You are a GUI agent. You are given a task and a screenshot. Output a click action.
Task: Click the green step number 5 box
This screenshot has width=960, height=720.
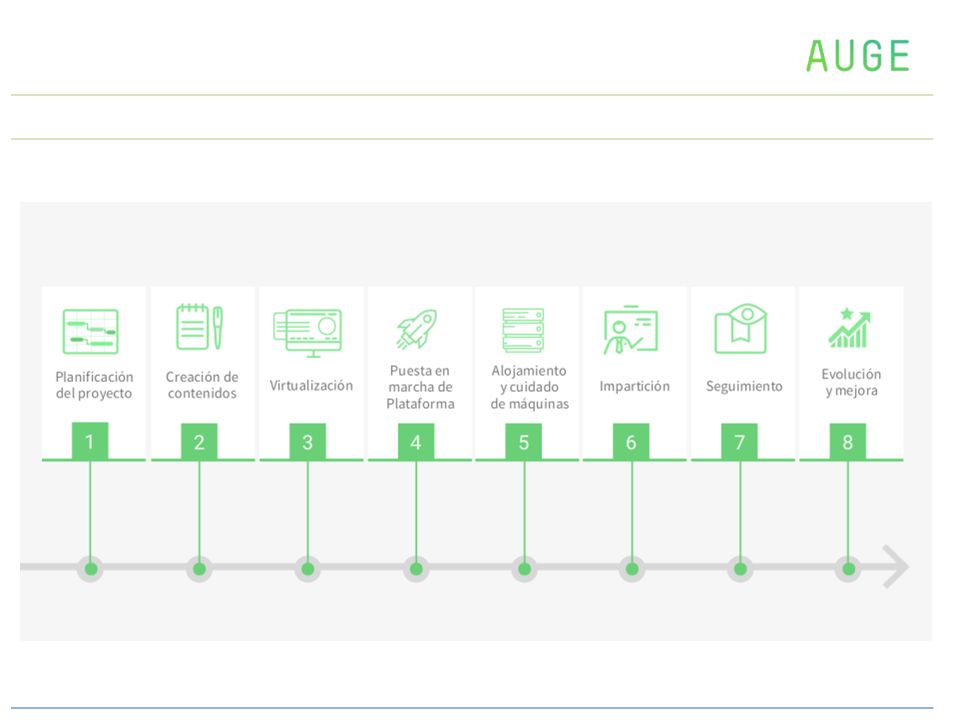click(x=523, y=441)
